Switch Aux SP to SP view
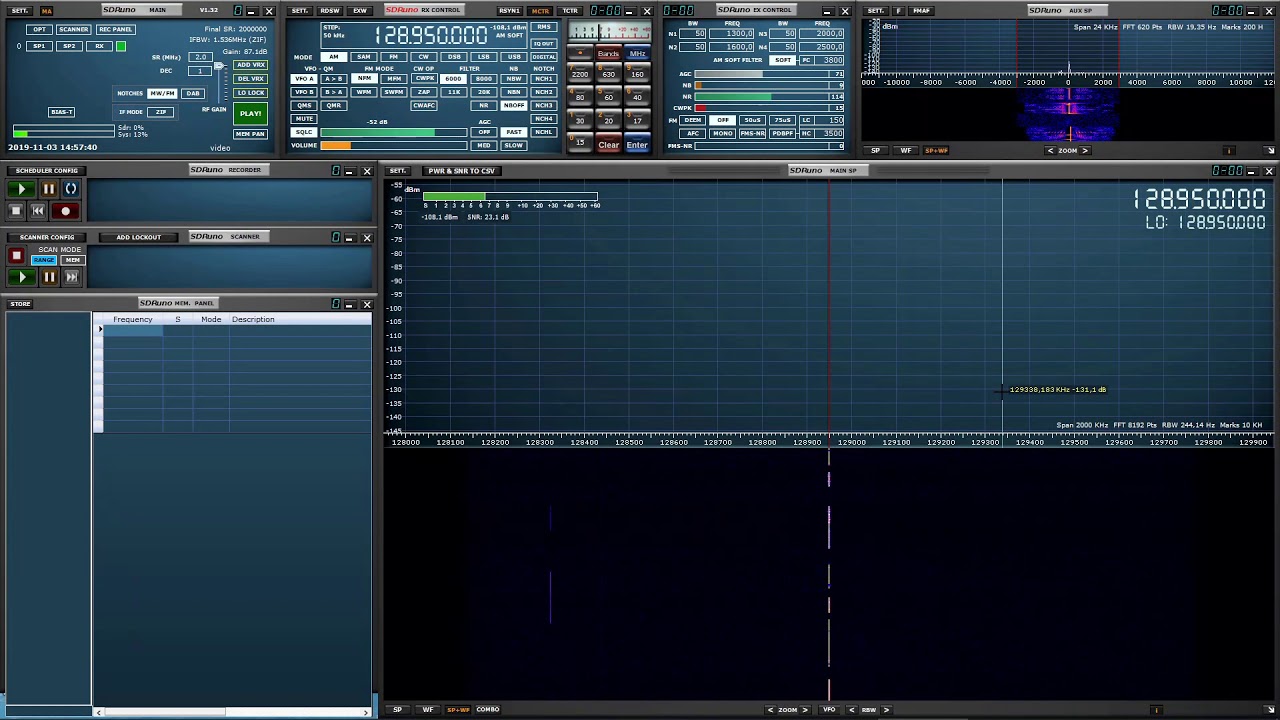The height and width of the screenshot is (720, 1280). point(876,151)
